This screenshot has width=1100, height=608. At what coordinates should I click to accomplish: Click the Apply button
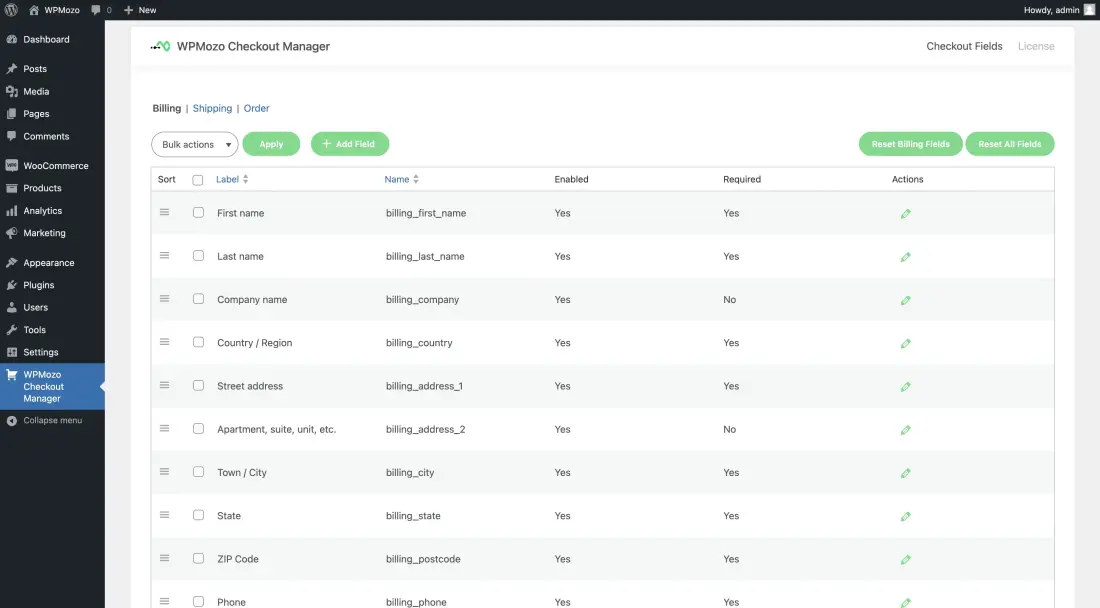(x=271, y=144)
